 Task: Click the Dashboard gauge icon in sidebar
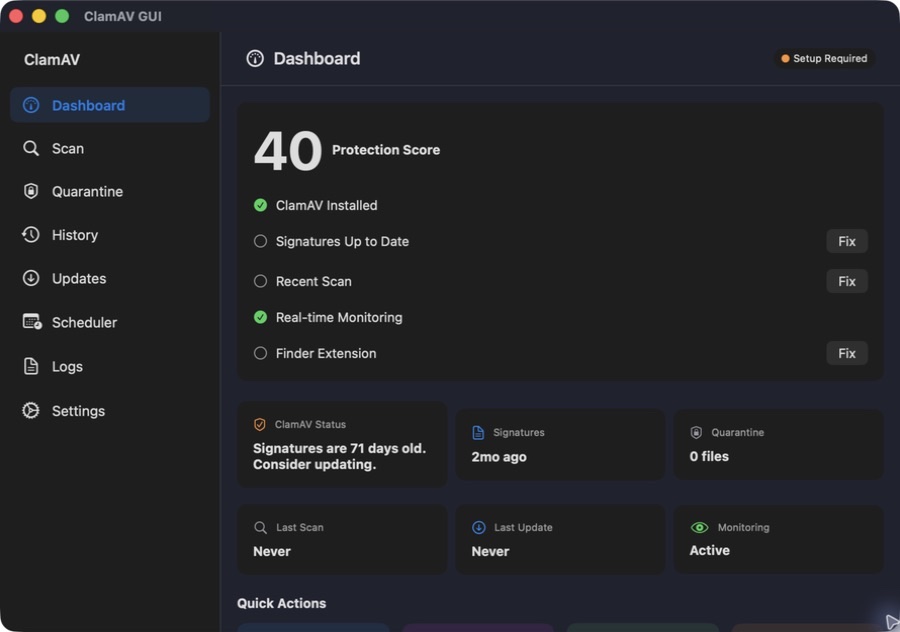(31, 105)
